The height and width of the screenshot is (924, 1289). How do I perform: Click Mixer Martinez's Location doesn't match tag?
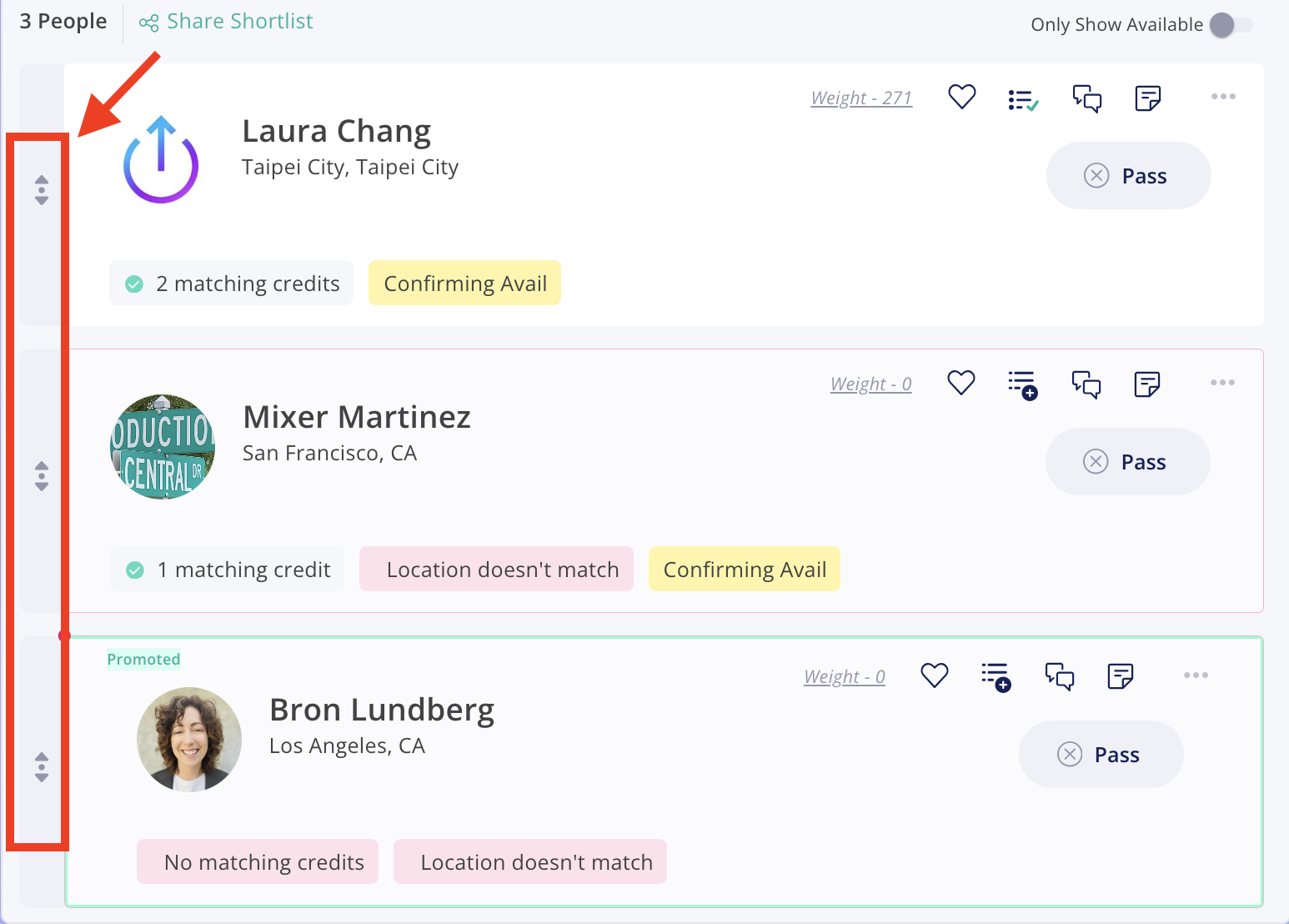click(496, 570)
